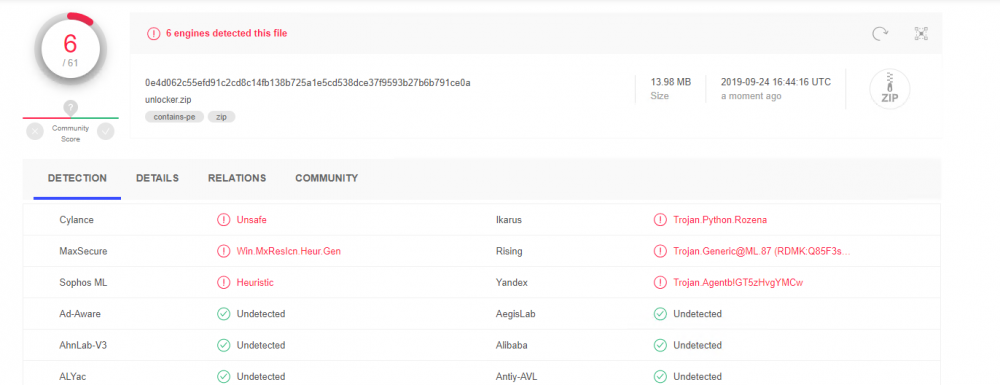This screenshot has width=1000, height=385.
Task: Click the Ad-Aware engine name
Action: click(x=80, y=314)
